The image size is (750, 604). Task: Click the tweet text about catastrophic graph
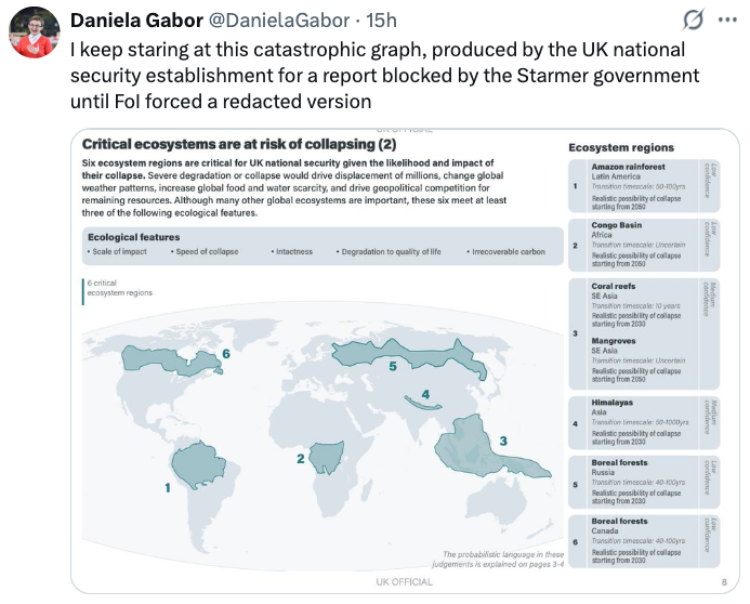point(385,76)
